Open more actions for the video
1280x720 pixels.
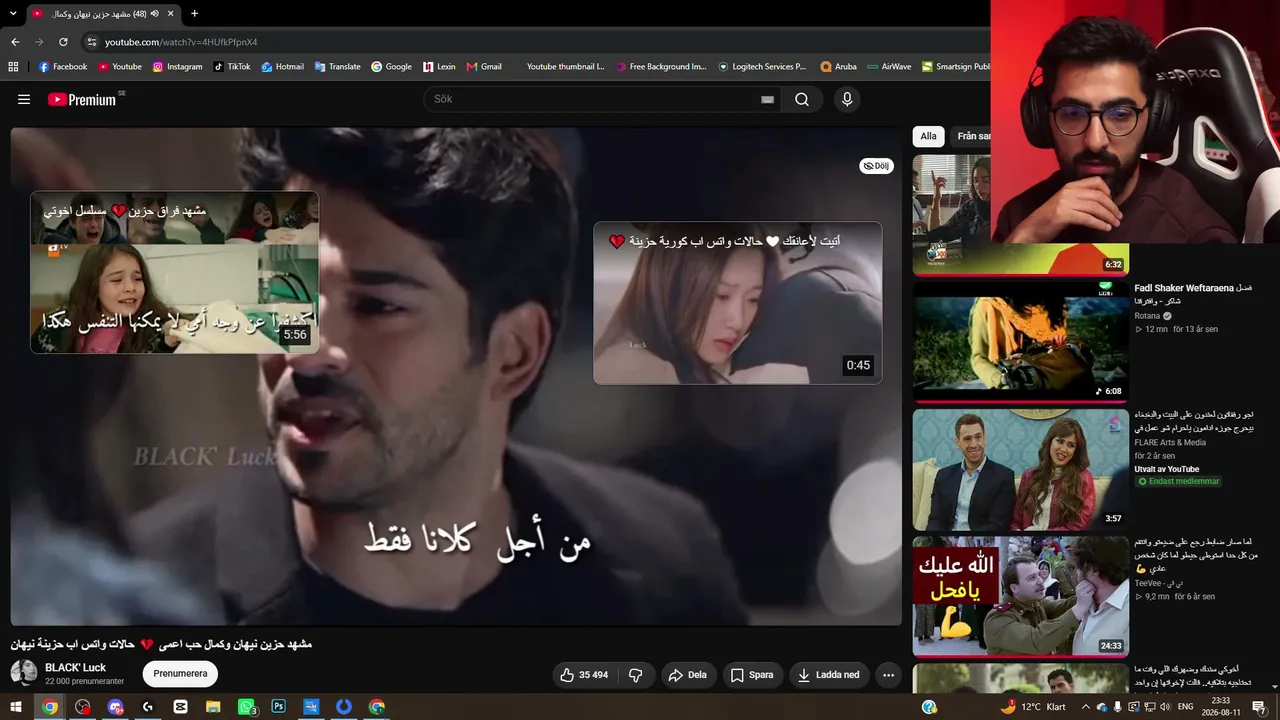tap(888, 675)
